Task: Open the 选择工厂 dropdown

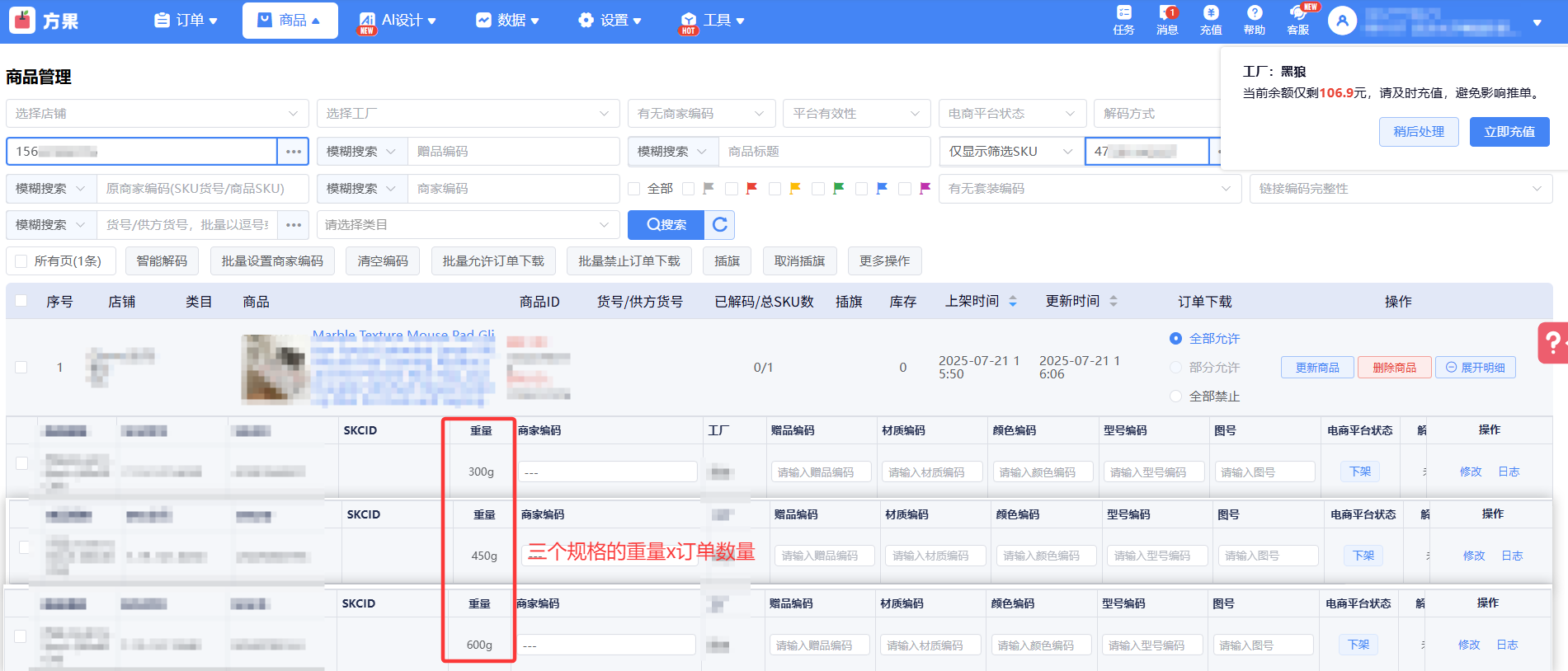Action: coord(468,114)
